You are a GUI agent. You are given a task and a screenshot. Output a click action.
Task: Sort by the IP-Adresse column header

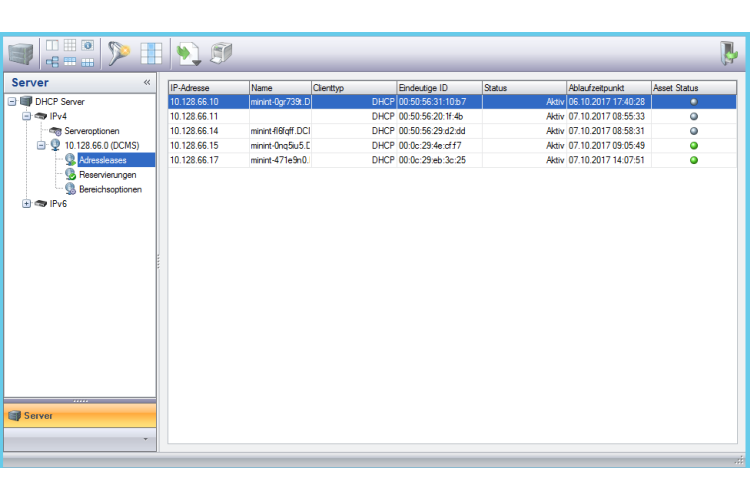click(x=208, y=88)
